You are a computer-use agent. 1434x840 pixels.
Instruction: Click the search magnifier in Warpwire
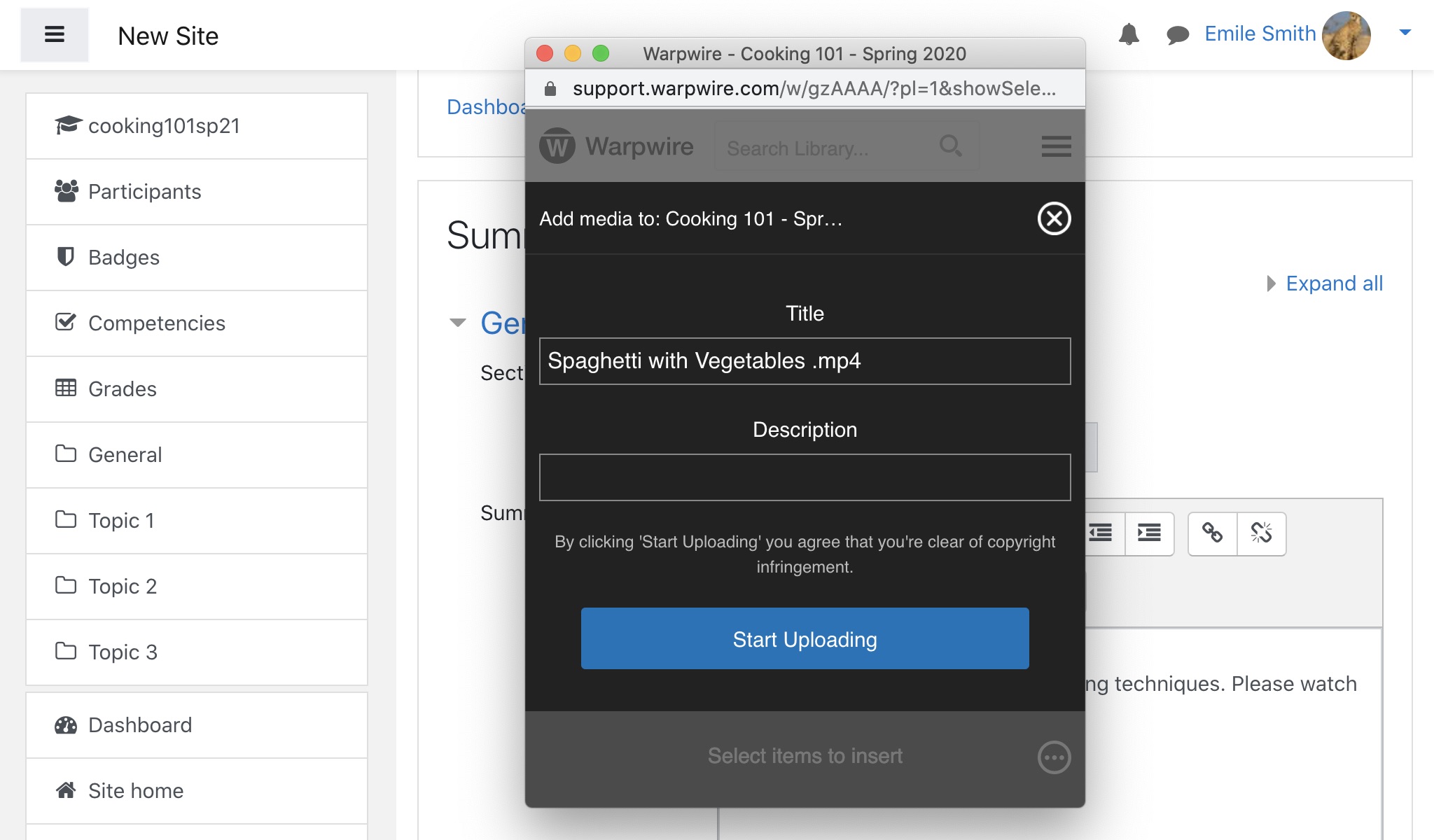pos(950,146)
